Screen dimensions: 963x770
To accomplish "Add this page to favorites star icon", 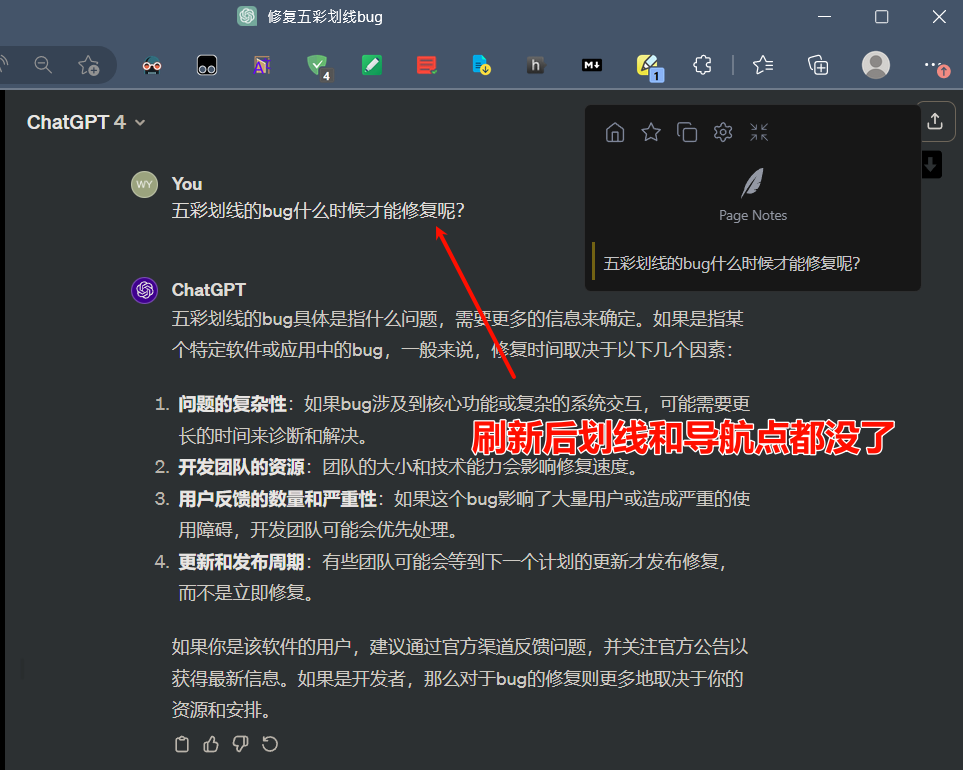I will pos(88,65).
